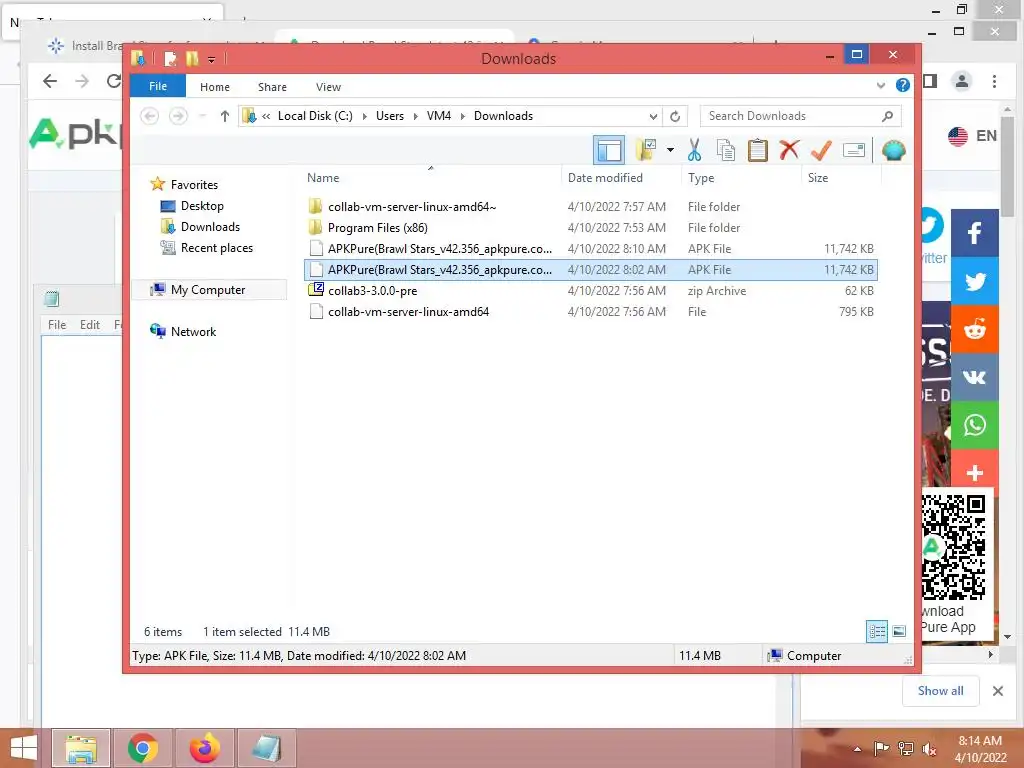Click the Classic Shell teal shell icon

(893, 151)
